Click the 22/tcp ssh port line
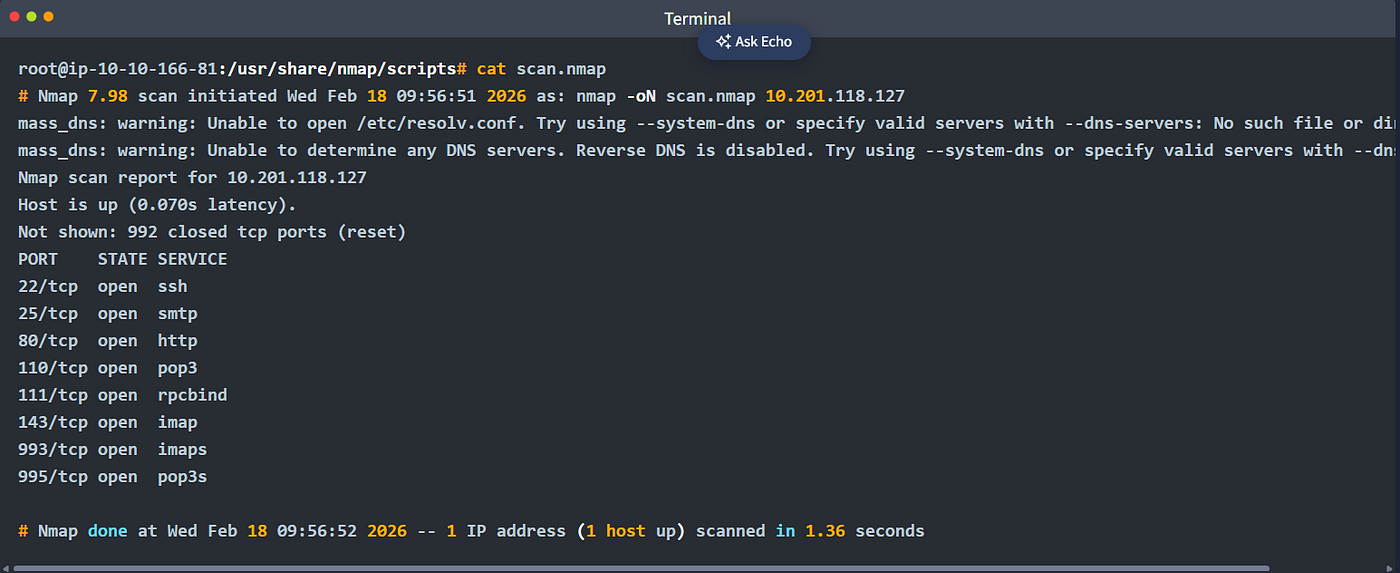Image resolution: width=1400 pixels, height=573 pixels. click(x=103, y=286)
